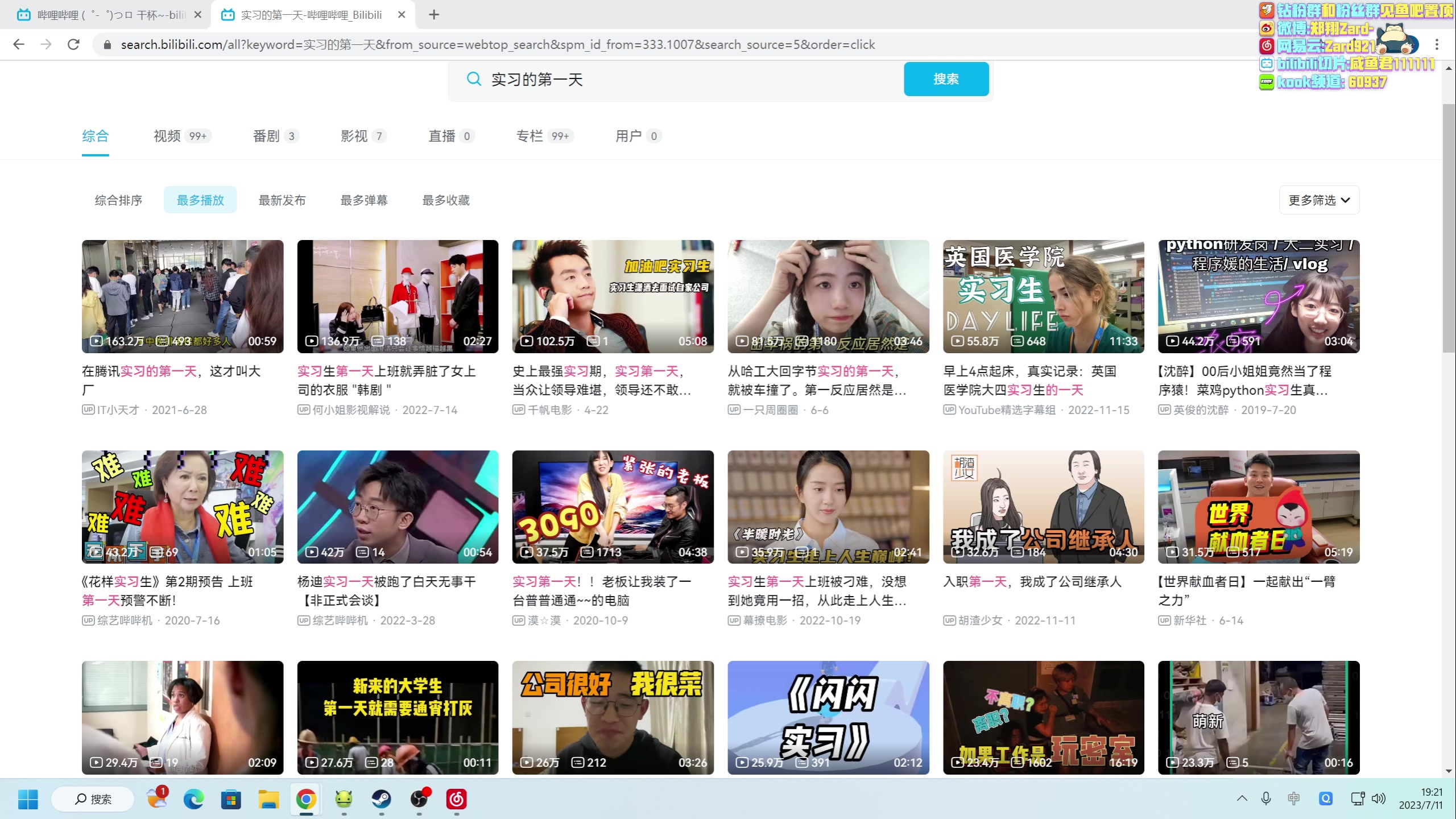Switch sorting to 综合排序
The image size is (1456, 819).
pos(118,200)
